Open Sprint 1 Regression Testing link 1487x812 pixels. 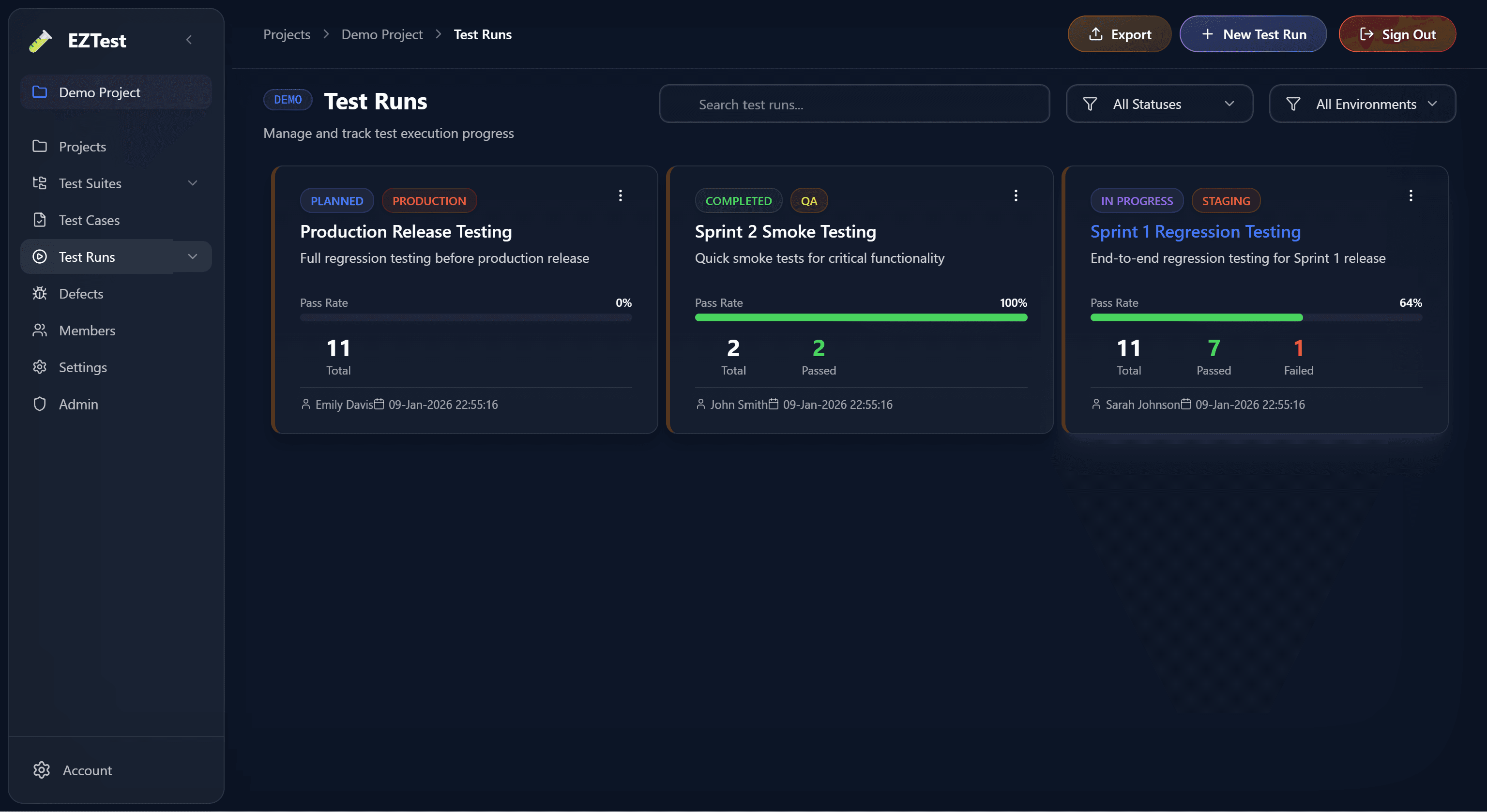point(1195,231)
